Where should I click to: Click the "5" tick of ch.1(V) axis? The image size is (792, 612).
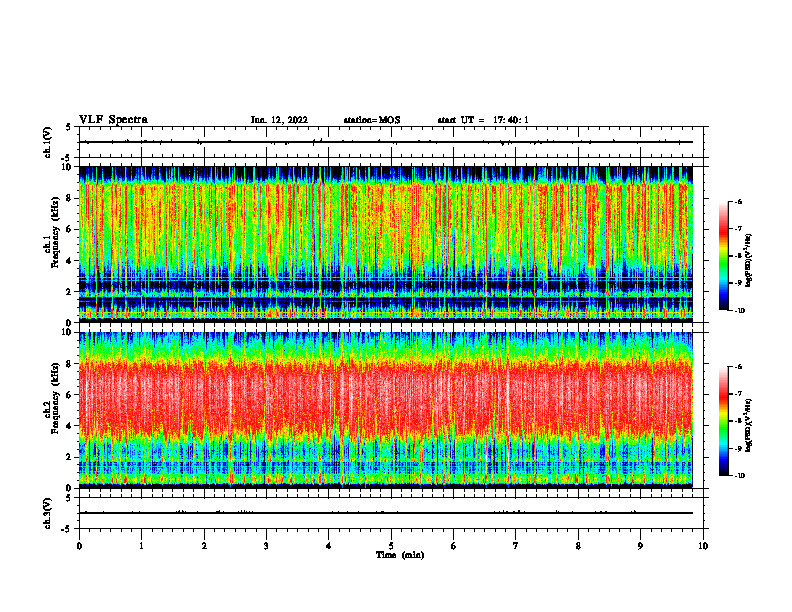tap(69, 127)
